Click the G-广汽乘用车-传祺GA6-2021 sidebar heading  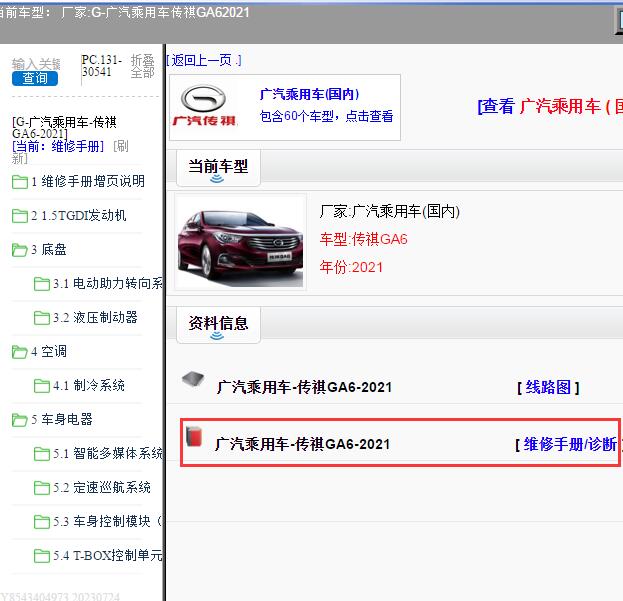tap(64, 128)
